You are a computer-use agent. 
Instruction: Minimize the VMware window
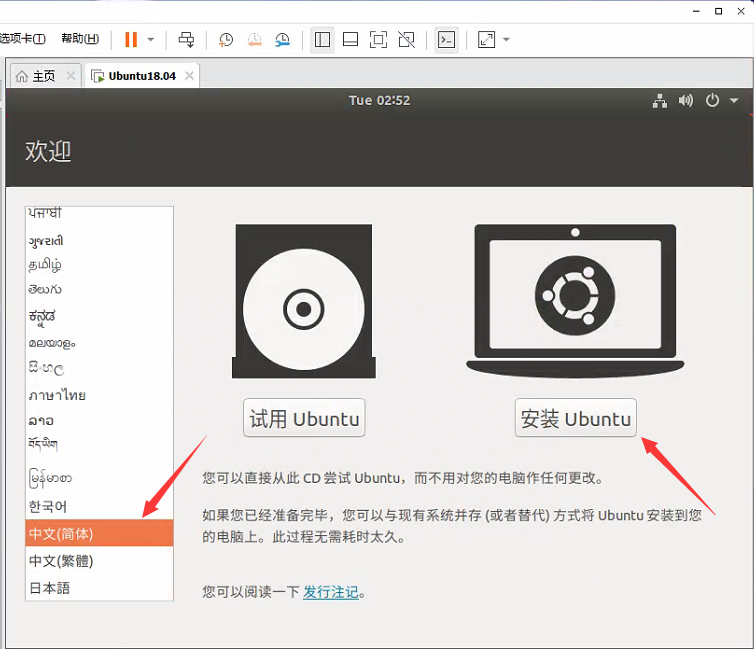(x=696, y=11)
